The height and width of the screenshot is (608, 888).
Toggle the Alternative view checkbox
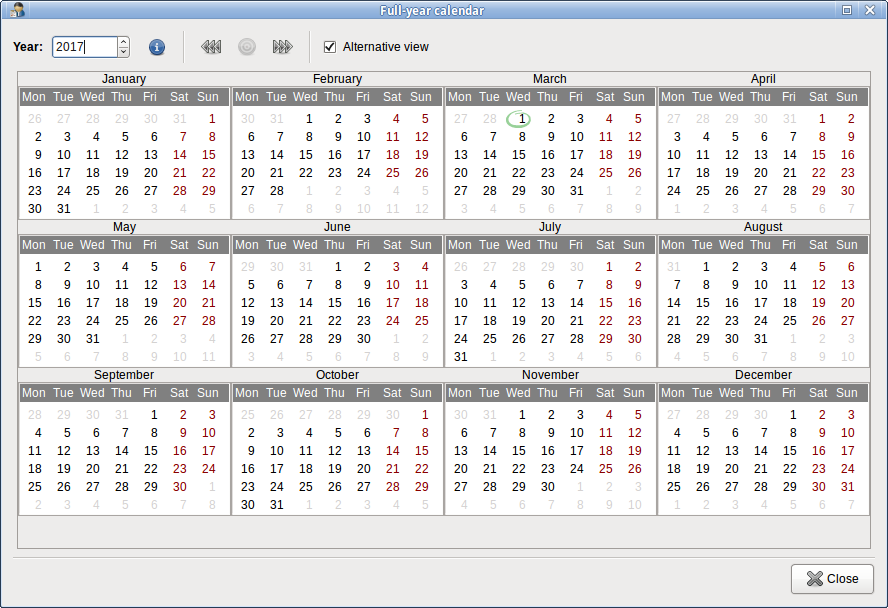click(330, 47)
